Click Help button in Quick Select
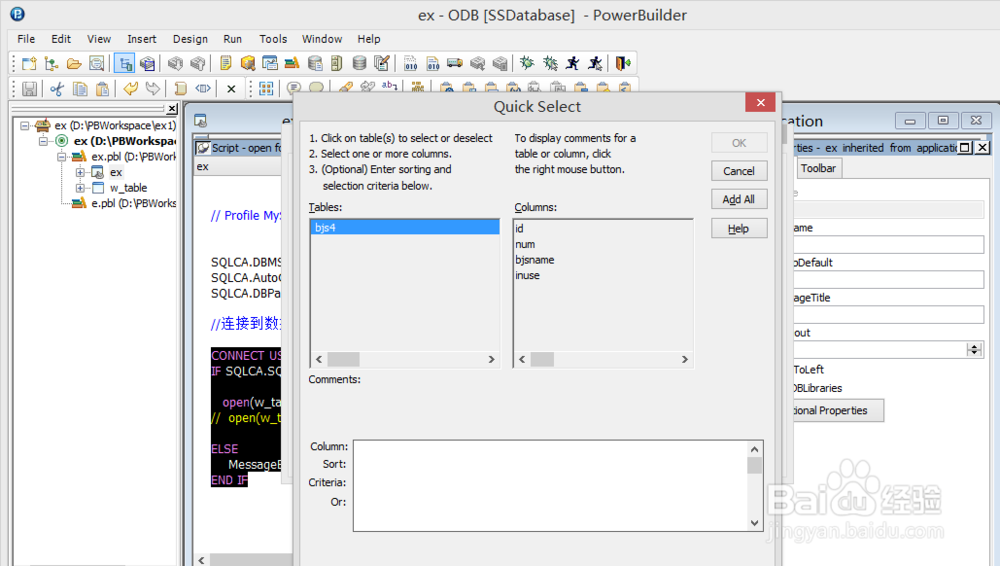This screenshot has height=566, width=1000. (739, 228)
